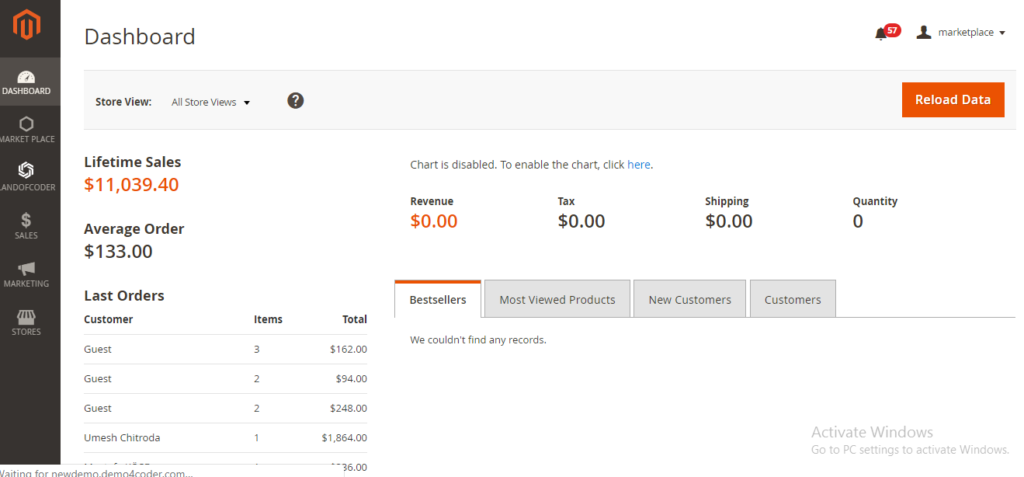Select the Guest order totaling $162.00
Viewport: 1024px width, 477px height.
(225, 350)
